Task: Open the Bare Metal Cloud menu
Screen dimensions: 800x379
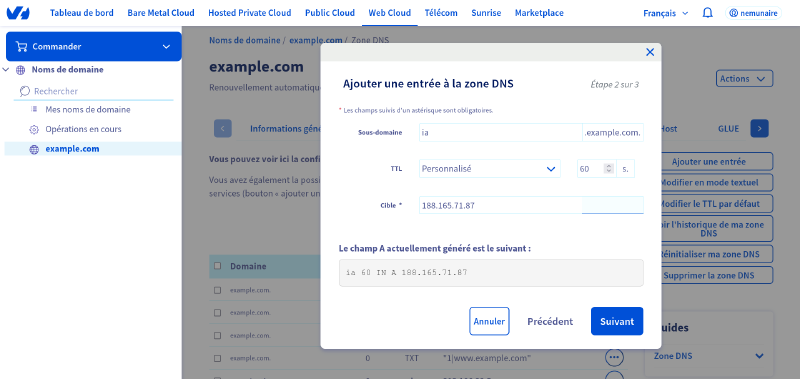Action: coord(161,13)
